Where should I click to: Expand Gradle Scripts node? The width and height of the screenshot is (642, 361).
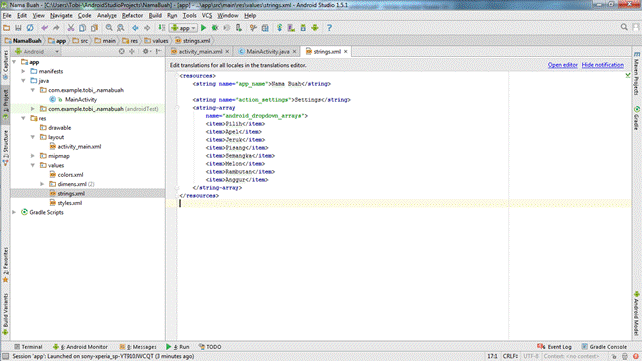coord(14,212)
